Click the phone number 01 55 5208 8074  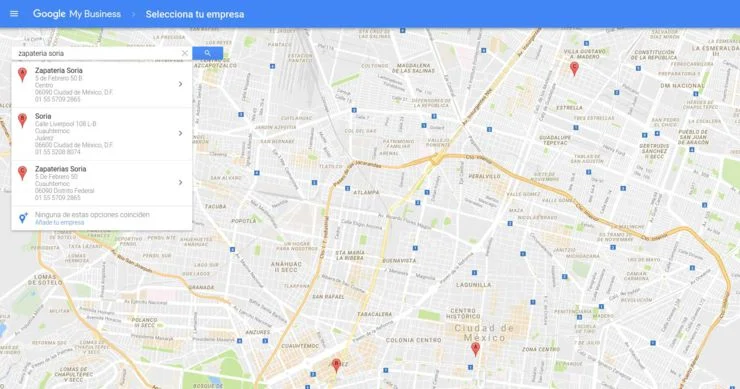[58, 152]
